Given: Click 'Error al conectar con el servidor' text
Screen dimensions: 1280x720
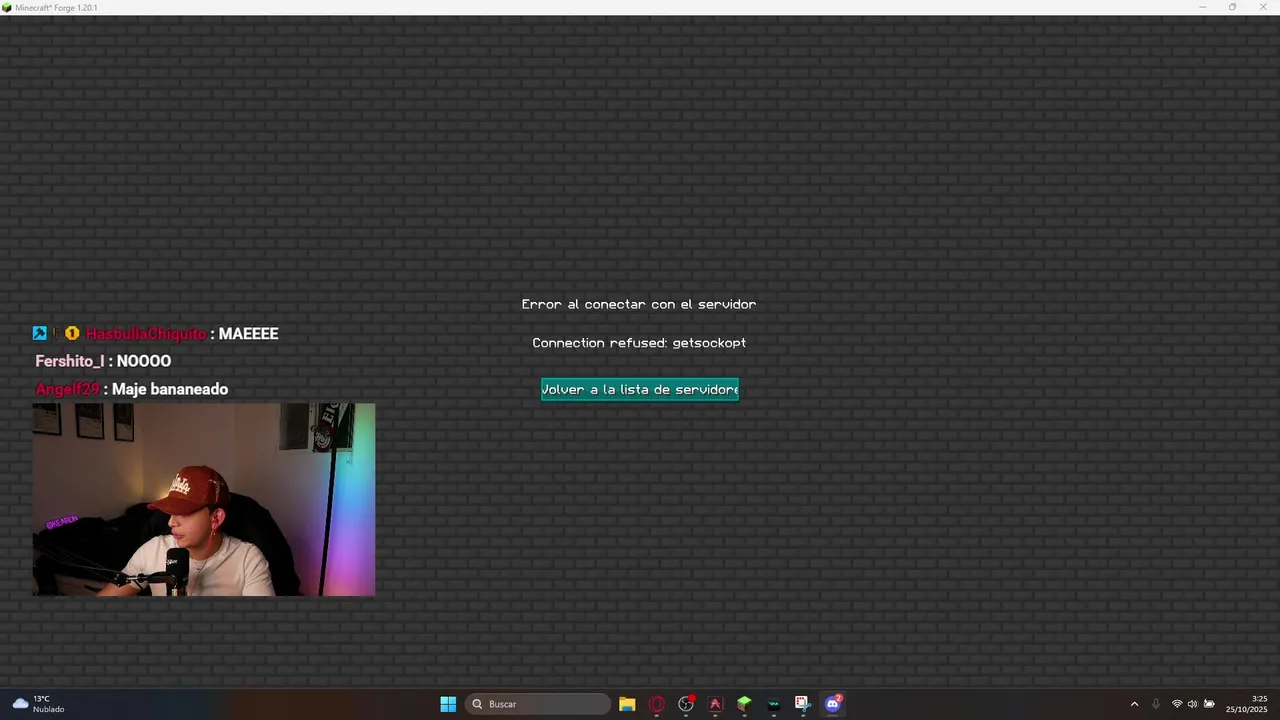Looking at the screenshot, I should [639, 304].
